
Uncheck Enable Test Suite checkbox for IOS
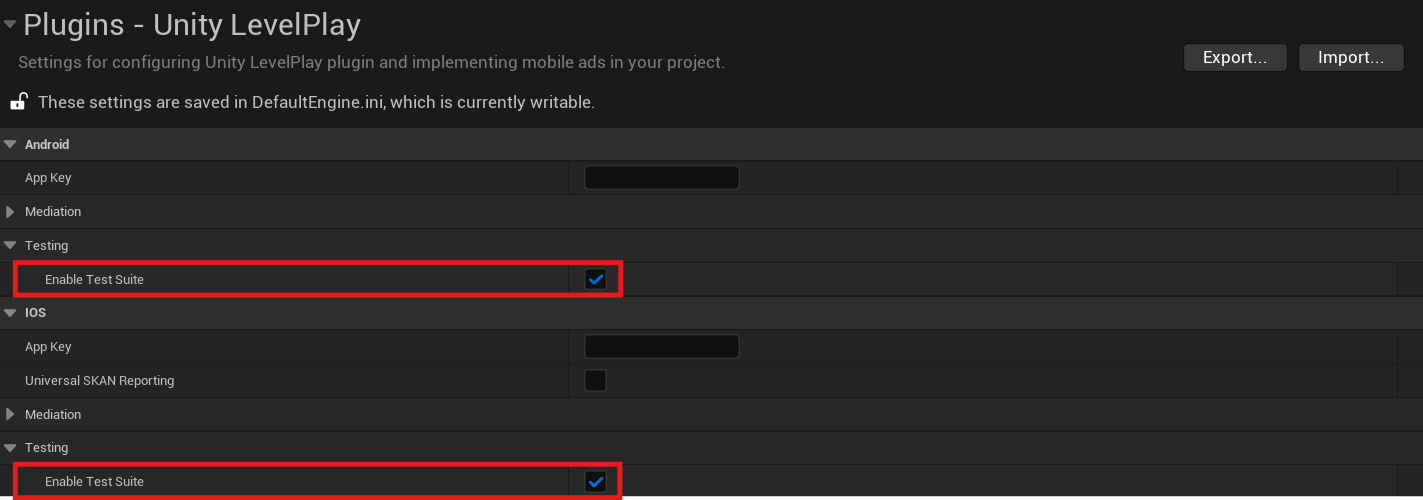(x=596, y=482)
